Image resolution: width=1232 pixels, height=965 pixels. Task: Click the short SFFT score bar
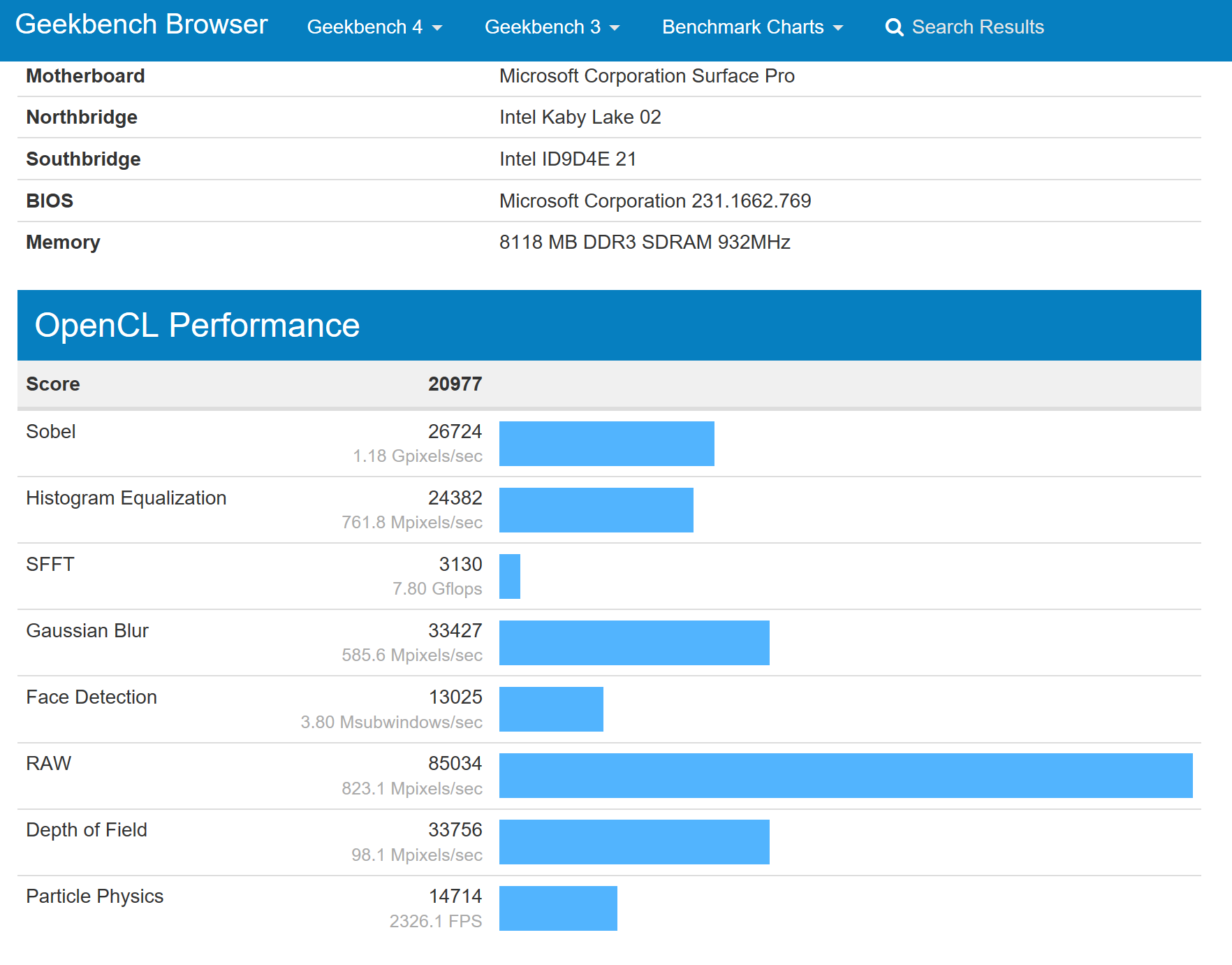click(x=510, y=576)
